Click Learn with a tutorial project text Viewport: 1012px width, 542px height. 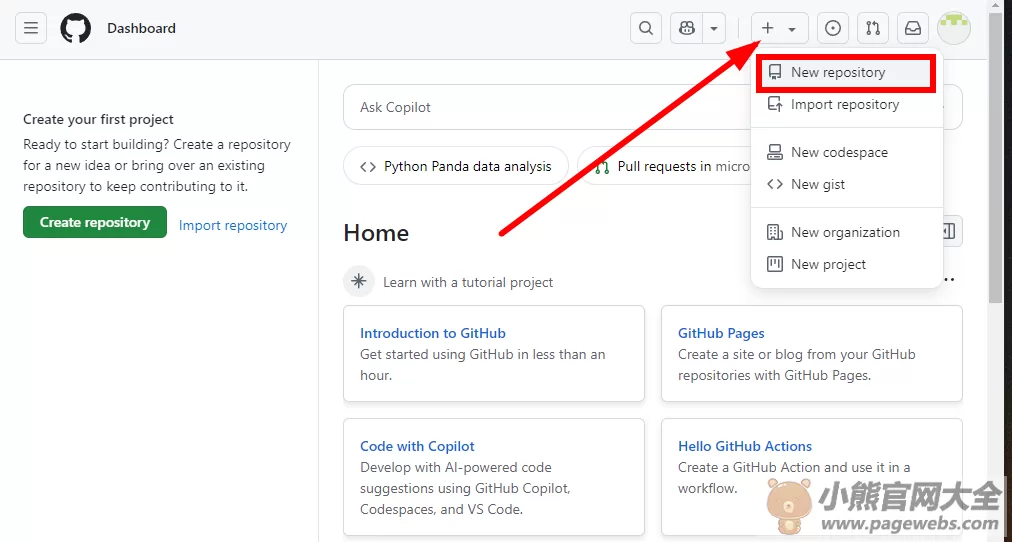click(x=468, y=283)
